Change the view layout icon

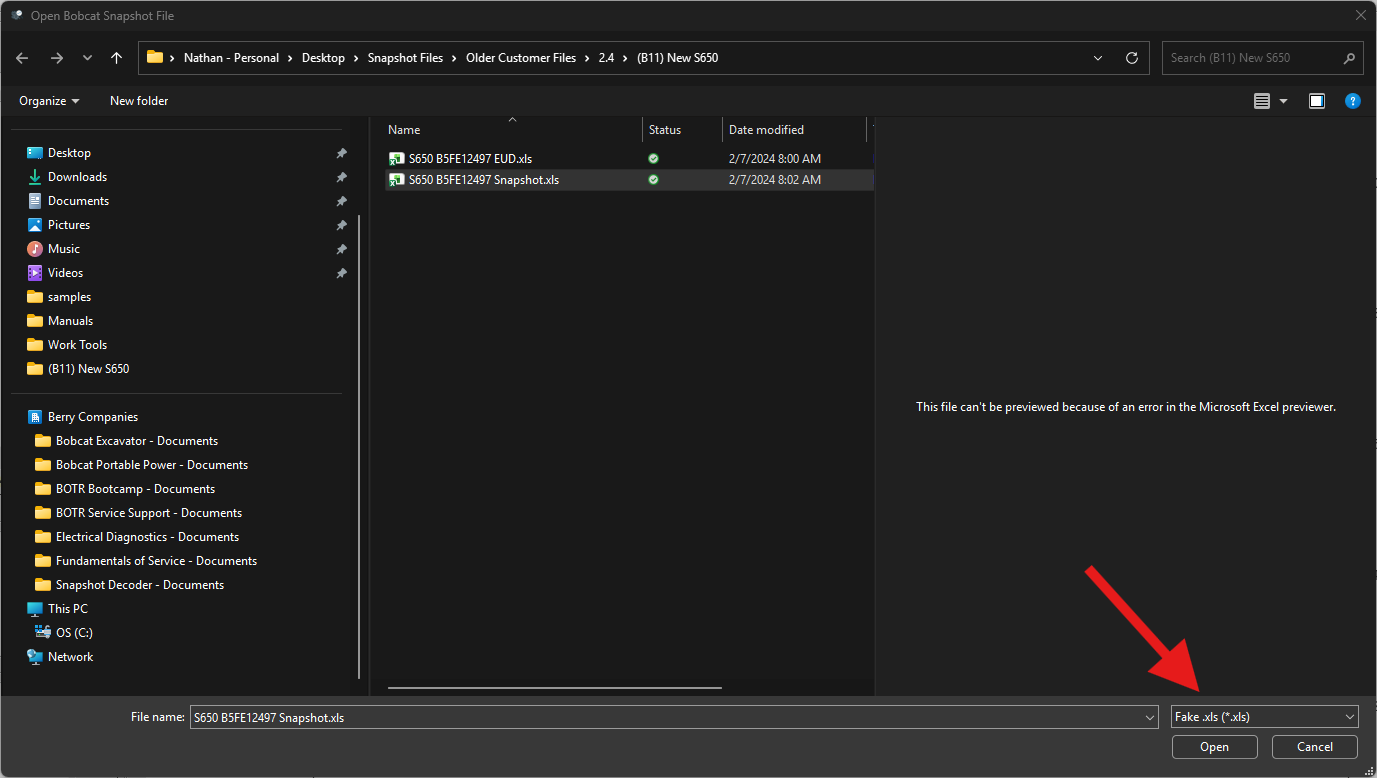point(1262,101)
